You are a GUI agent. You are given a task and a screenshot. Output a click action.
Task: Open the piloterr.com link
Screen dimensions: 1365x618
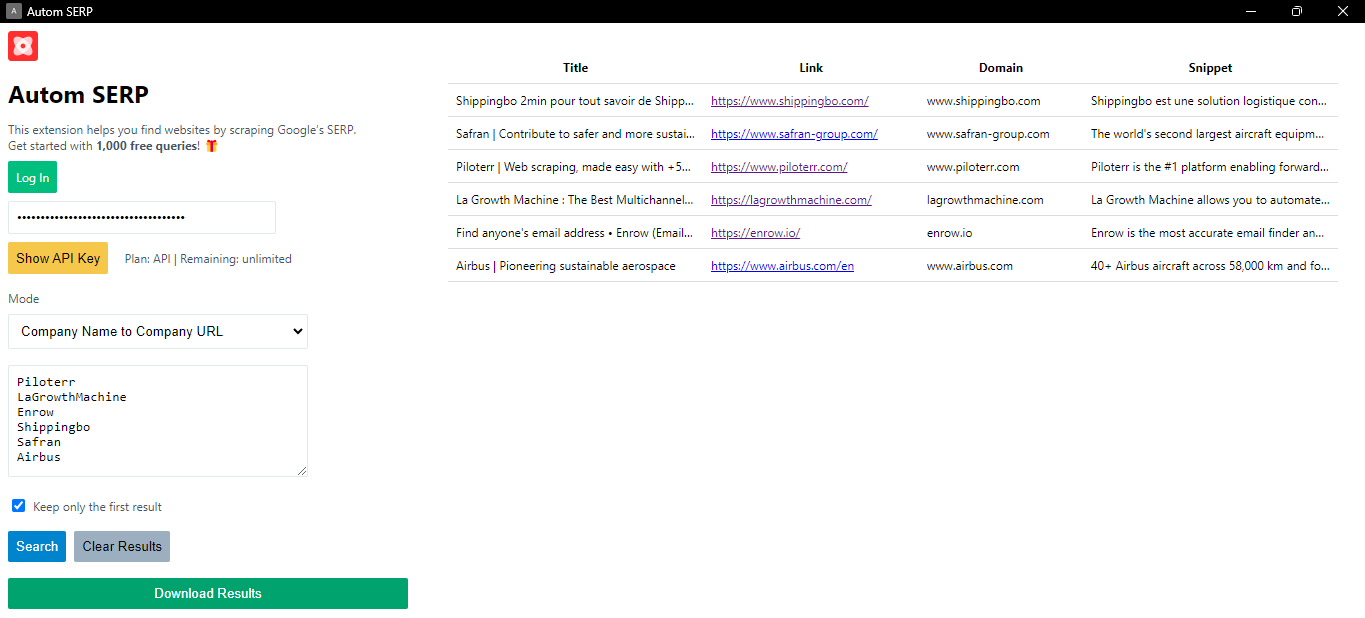point(779,167)
